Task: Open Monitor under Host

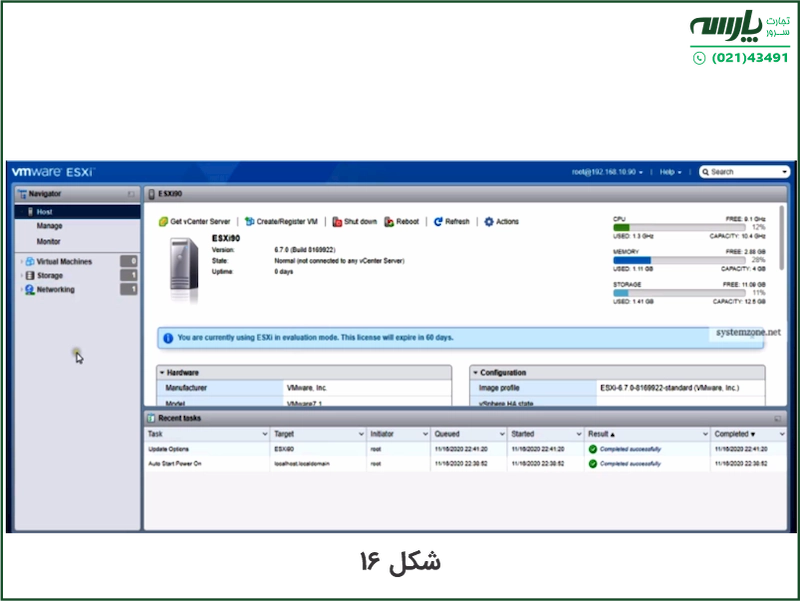Action: tap(48, 241)
